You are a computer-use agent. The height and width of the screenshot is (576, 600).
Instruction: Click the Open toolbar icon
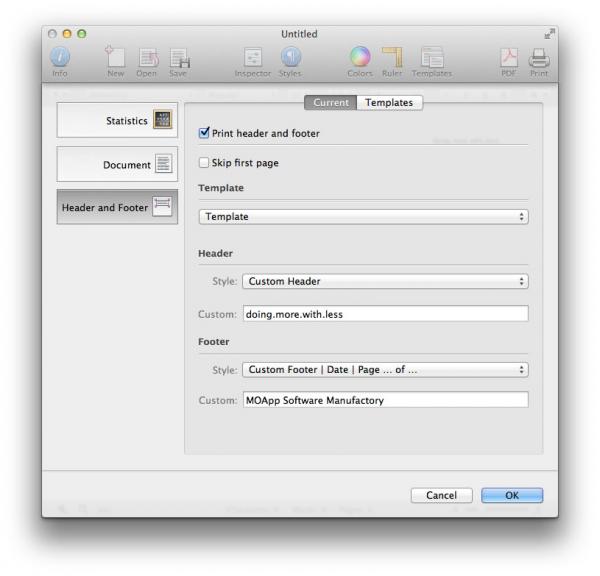click(146, 58)
